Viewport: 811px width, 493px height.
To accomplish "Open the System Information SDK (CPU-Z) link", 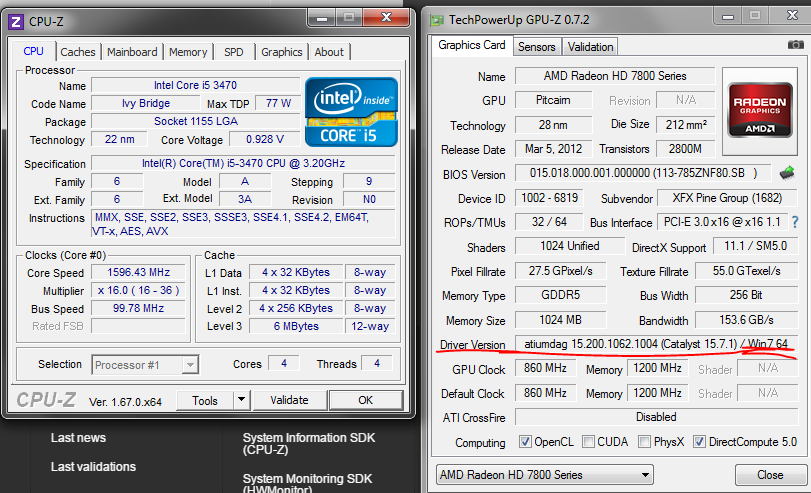I will [309, 444].
